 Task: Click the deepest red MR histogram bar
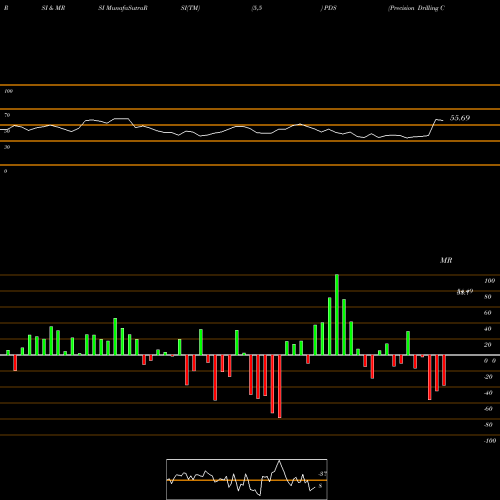[279, 386]
